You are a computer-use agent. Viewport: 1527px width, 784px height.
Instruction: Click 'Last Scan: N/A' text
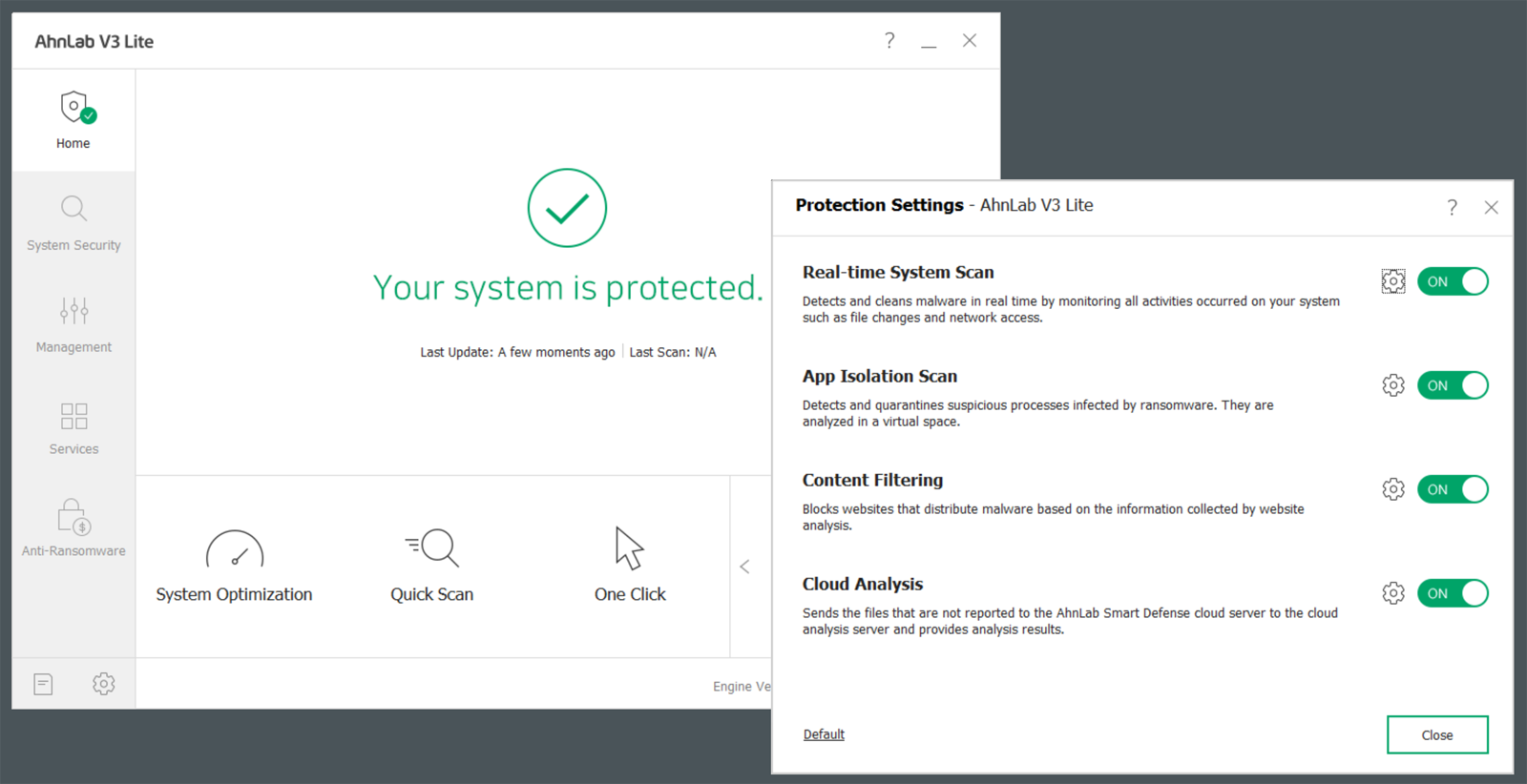(673, 352)
